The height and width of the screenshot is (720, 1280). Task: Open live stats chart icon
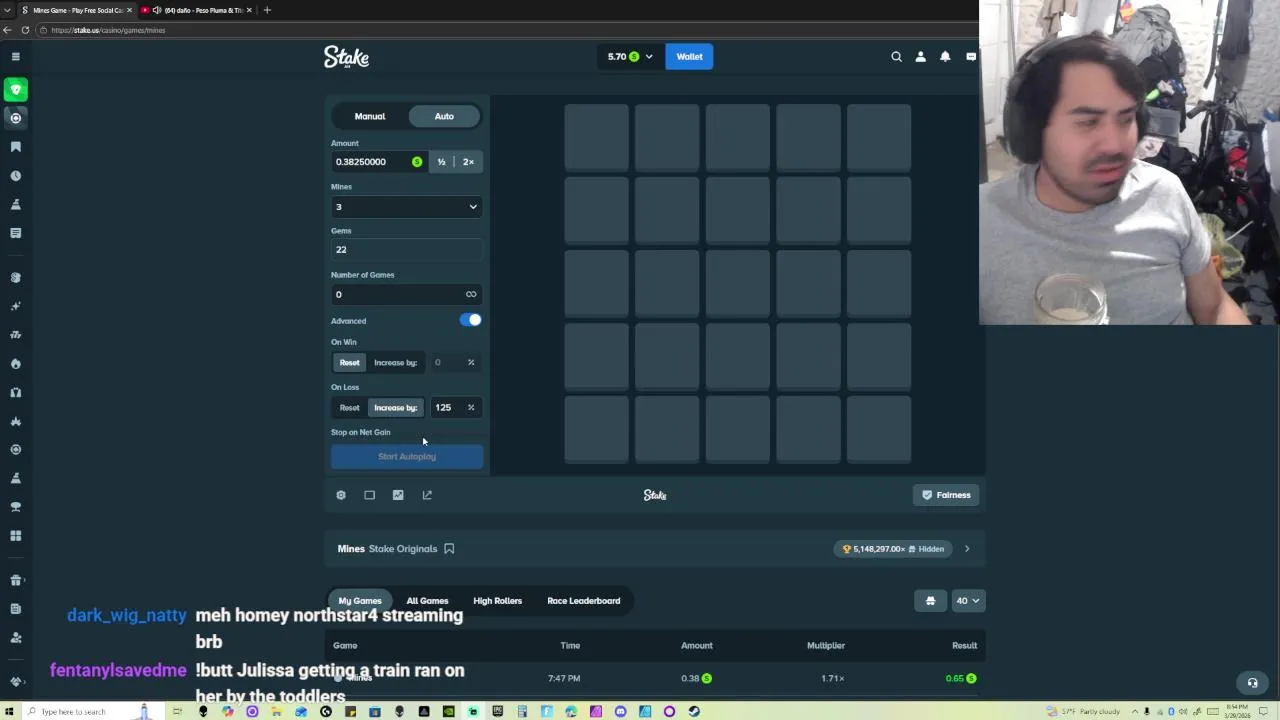pyautogui.click(x=398, y=495)
